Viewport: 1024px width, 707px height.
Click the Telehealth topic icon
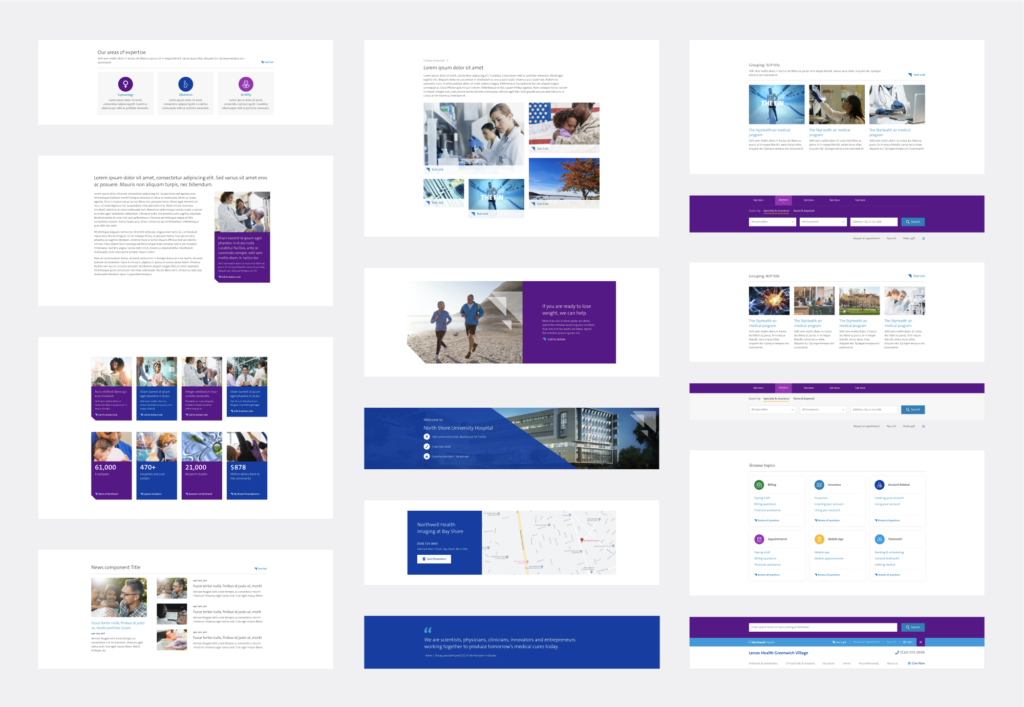pos(879,539)
